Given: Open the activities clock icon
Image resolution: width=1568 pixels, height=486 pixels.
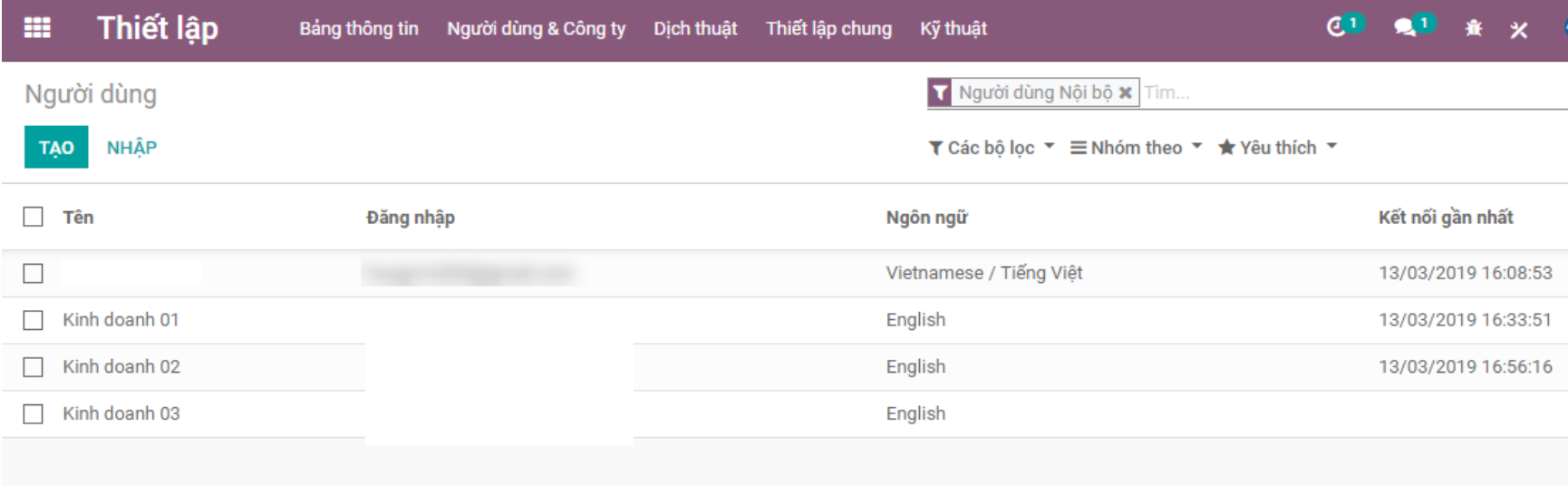Looking at the screenshot, I should pyautogui.click(x=1336, y=28).
